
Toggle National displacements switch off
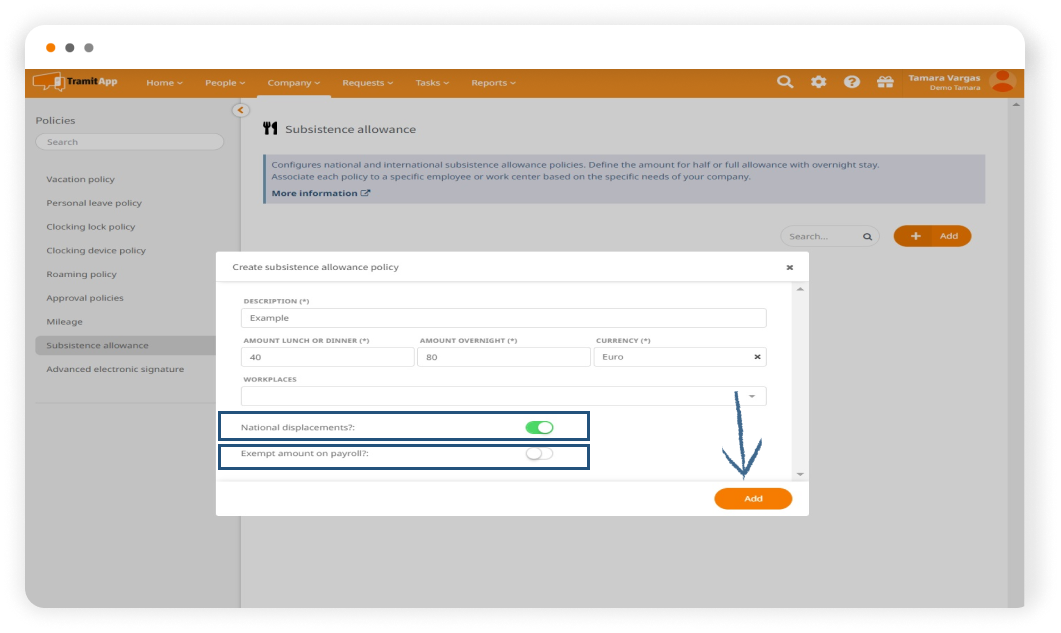pyautogui.click(x=539, y=427)
